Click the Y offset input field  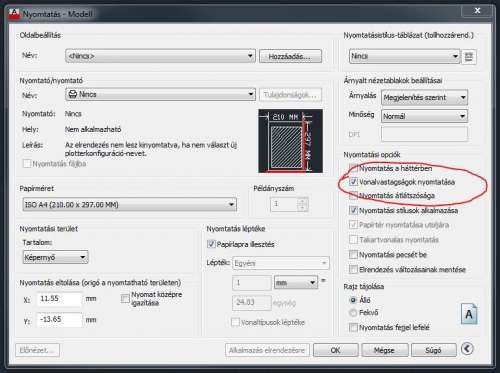[59, 319]
